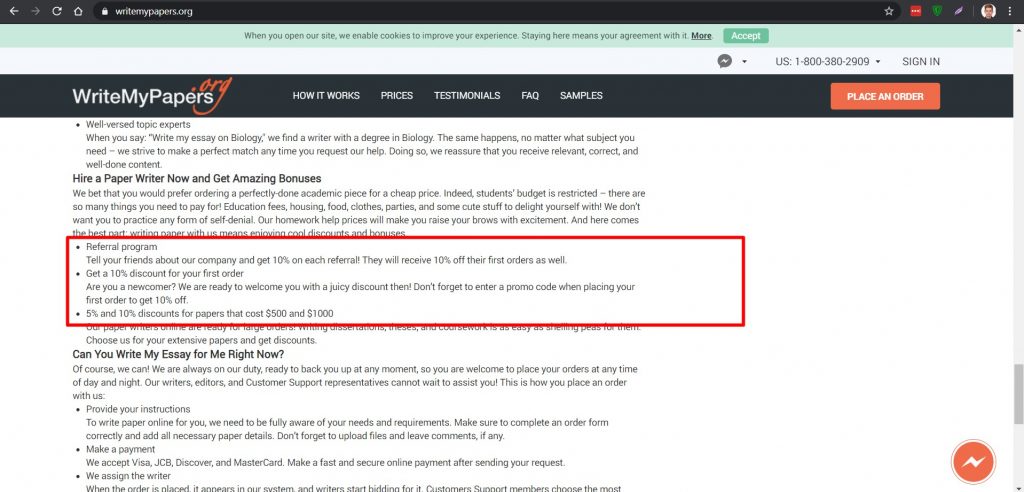
Task: Open the floating Messenger chat button
Action: pos(973,462)
